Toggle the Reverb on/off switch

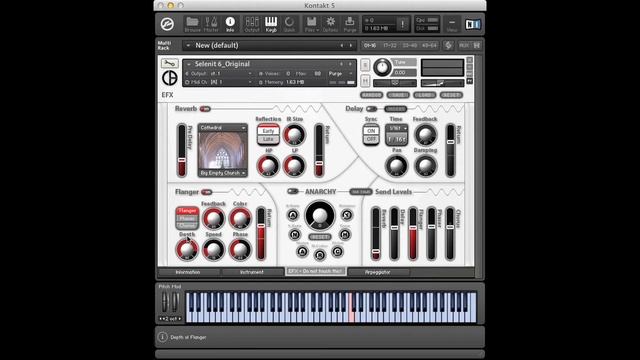(205, 109)
